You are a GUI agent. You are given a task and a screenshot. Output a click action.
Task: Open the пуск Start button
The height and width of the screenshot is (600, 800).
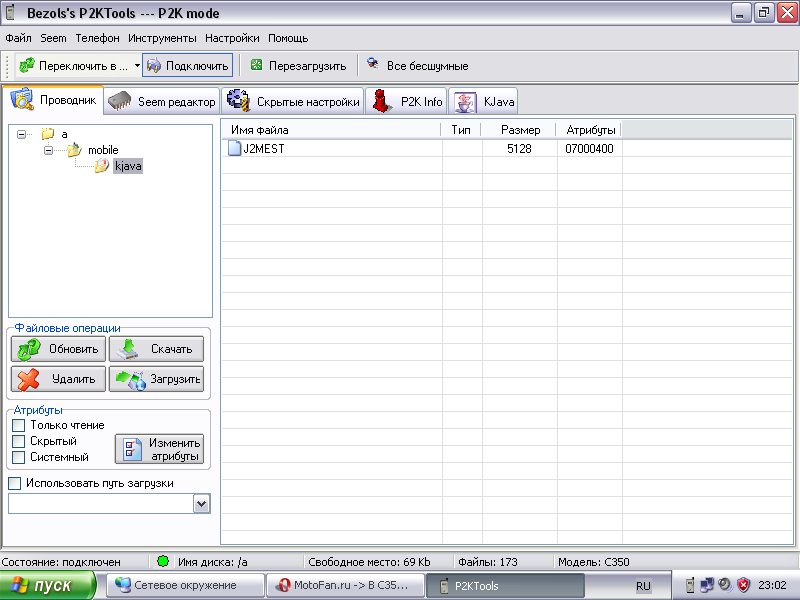[x=47, y=585]
